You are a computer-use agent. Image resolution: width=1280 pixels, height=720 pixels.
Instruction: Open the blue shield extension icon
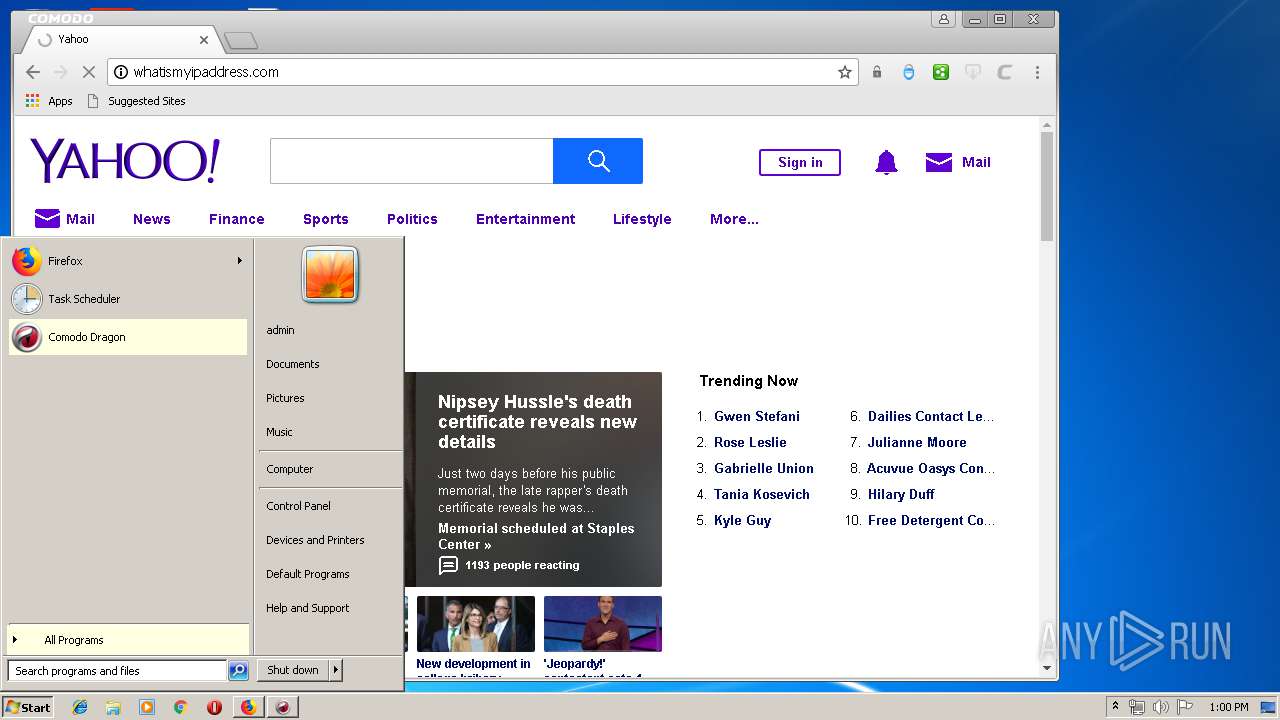909,72
